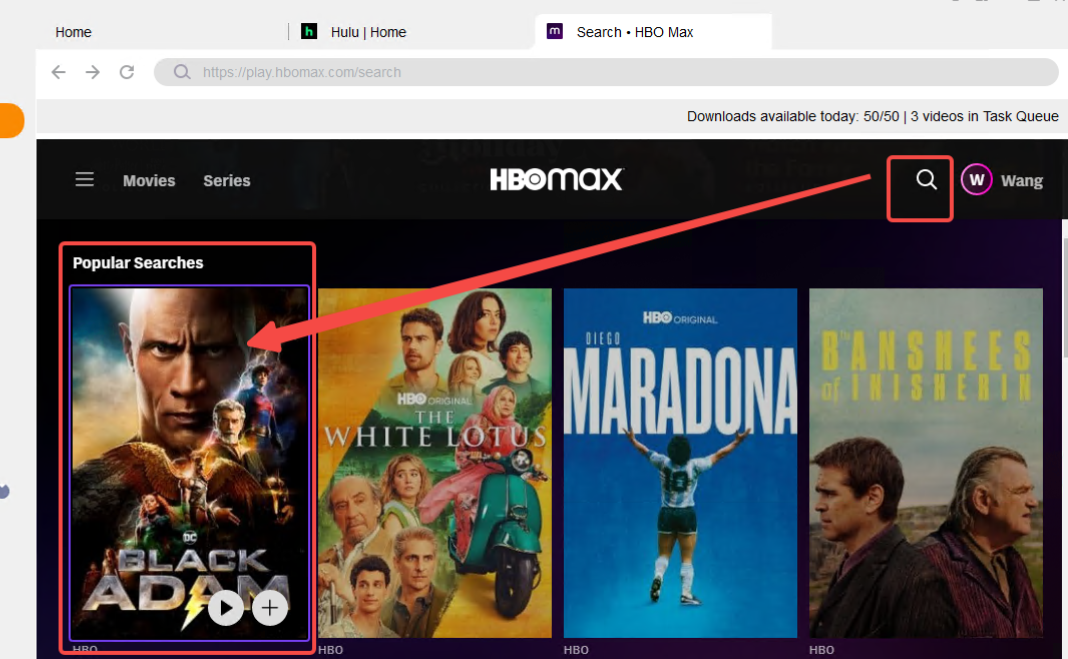
Task: Go back with the browser back arrow
Action: click(59, 72)
